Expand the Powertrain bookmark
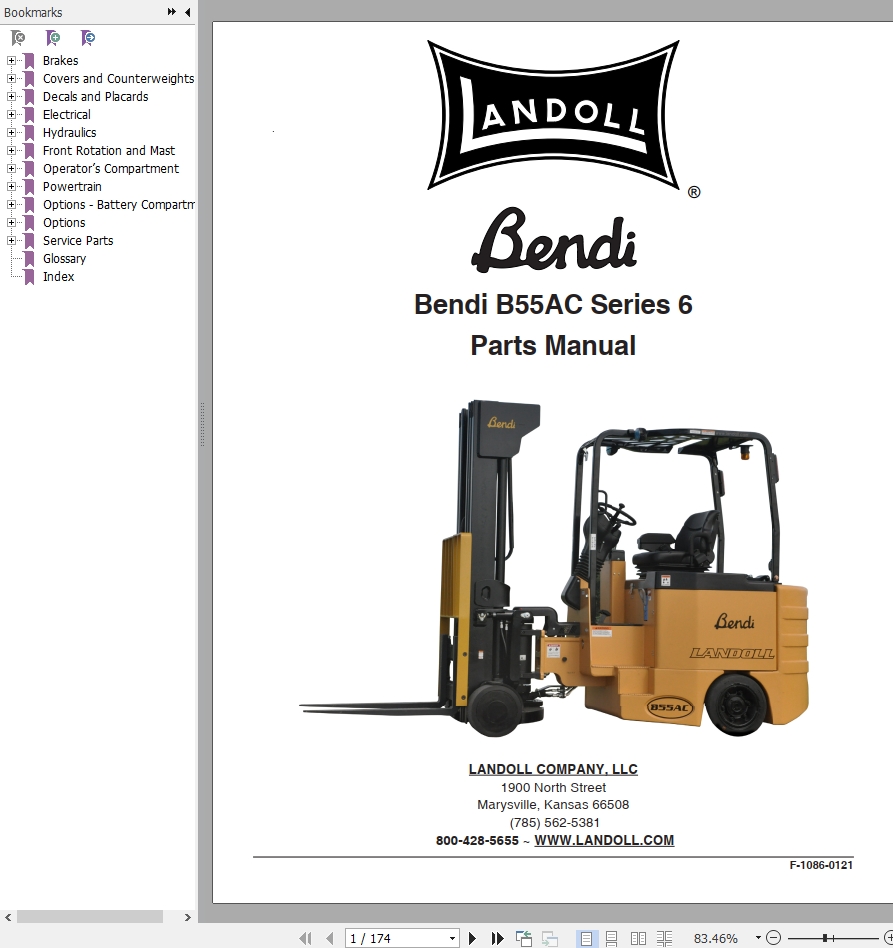This screenshot has width=893, height=948. (x=11, y=187)
